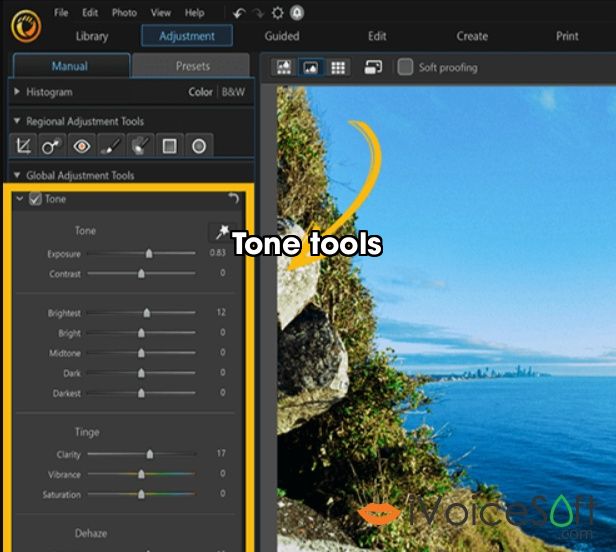Switch to browser grid view icon
Screen dimensions: 616x552
click(x=338, y=67)
